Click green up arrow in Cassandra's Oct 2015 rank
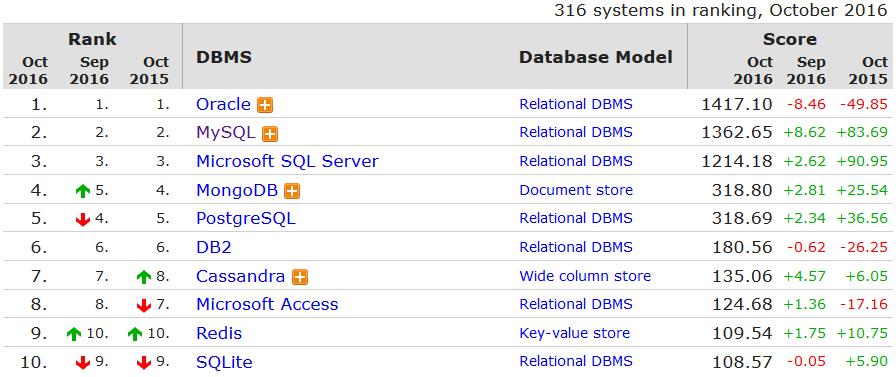Screen dimensions: 896x377 point(144,278)
